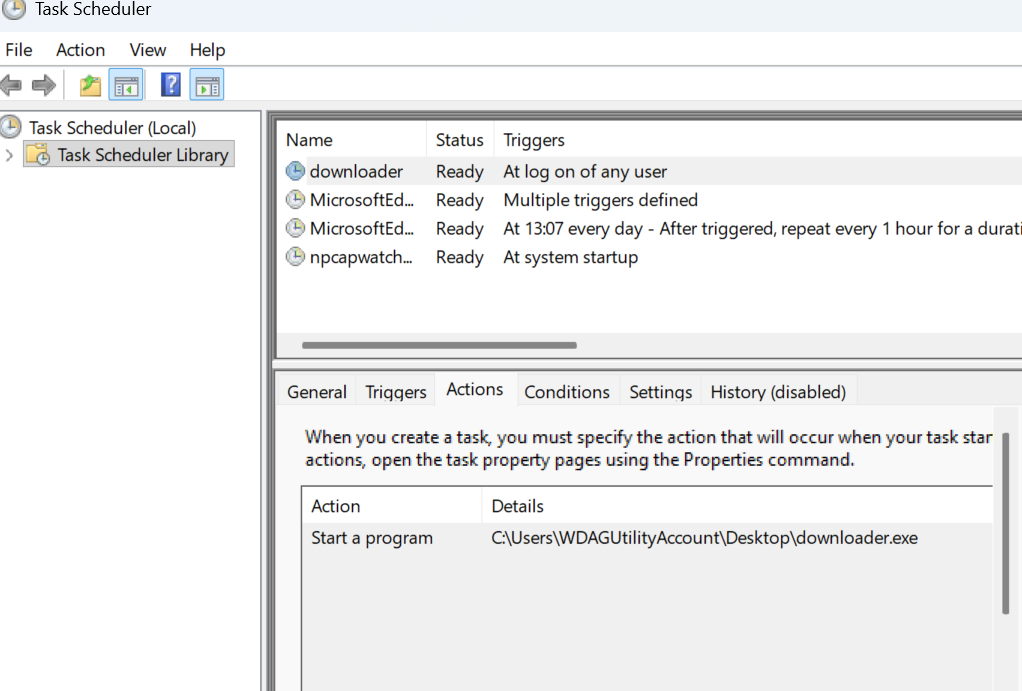This screenshot has height=691, width=1022.
Task: Open the Action menu
Action: (80, 50)
